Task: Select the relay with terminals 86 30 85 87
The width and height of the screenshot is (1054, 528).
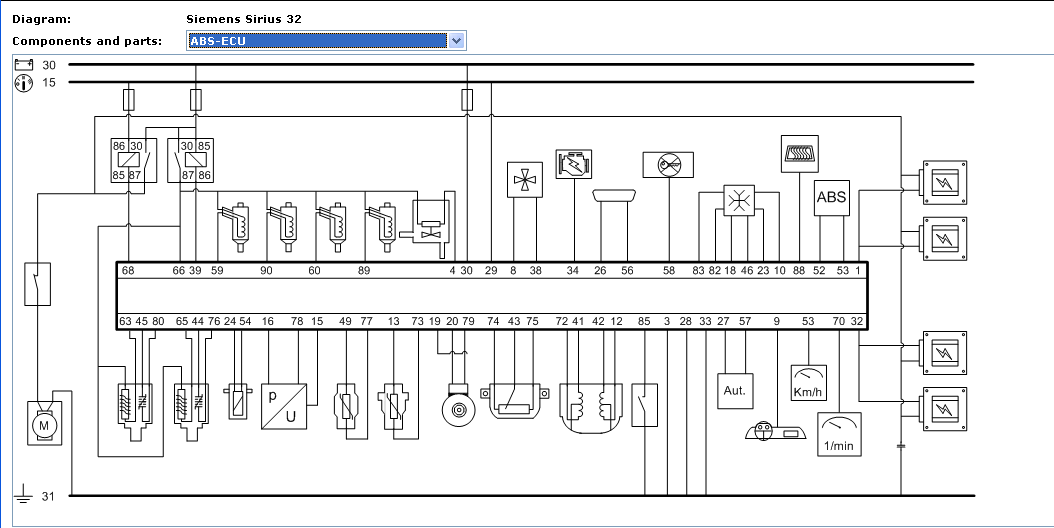Action: 134,160
